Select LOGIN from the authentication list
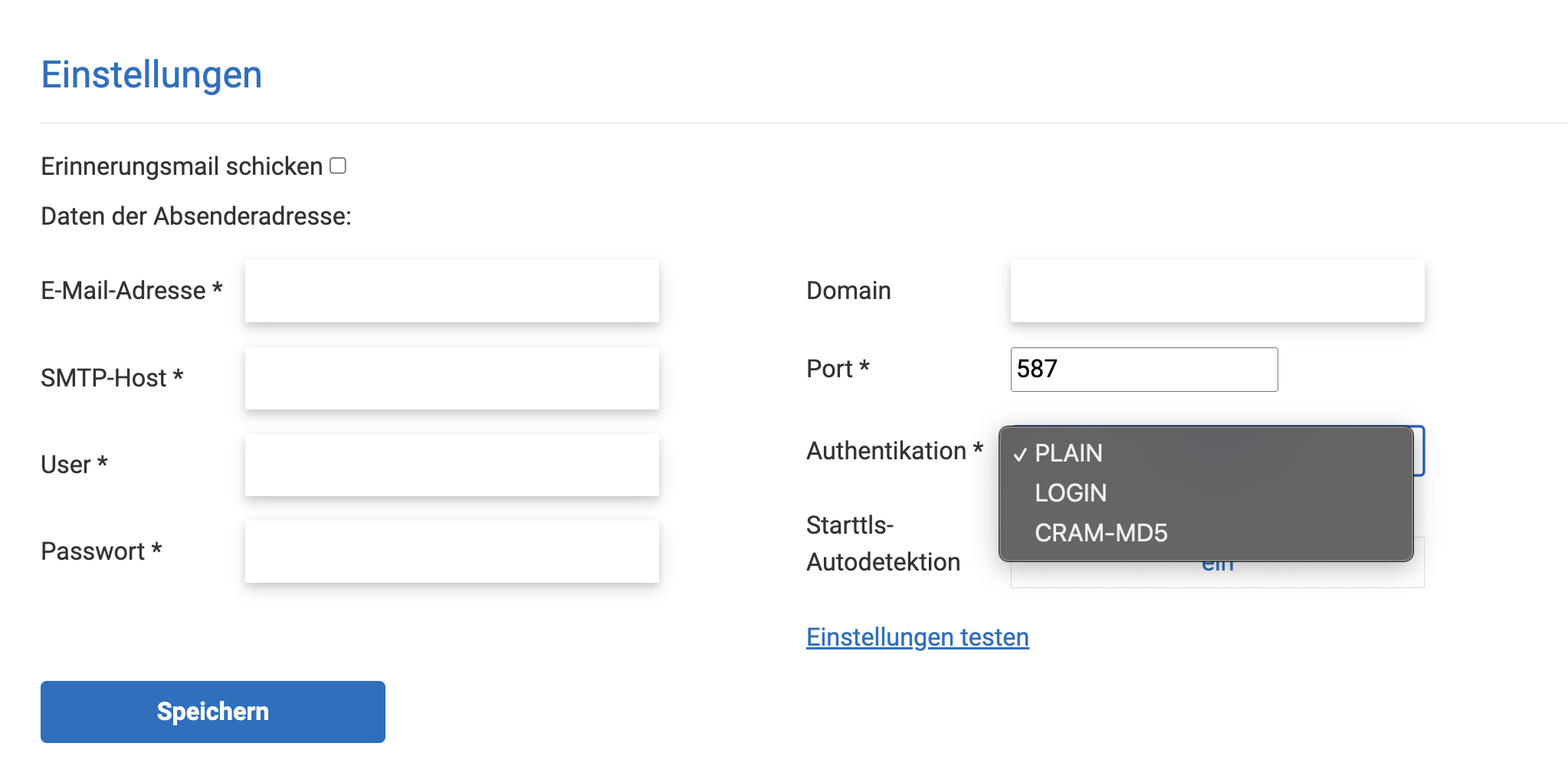 pos(1071,493)
